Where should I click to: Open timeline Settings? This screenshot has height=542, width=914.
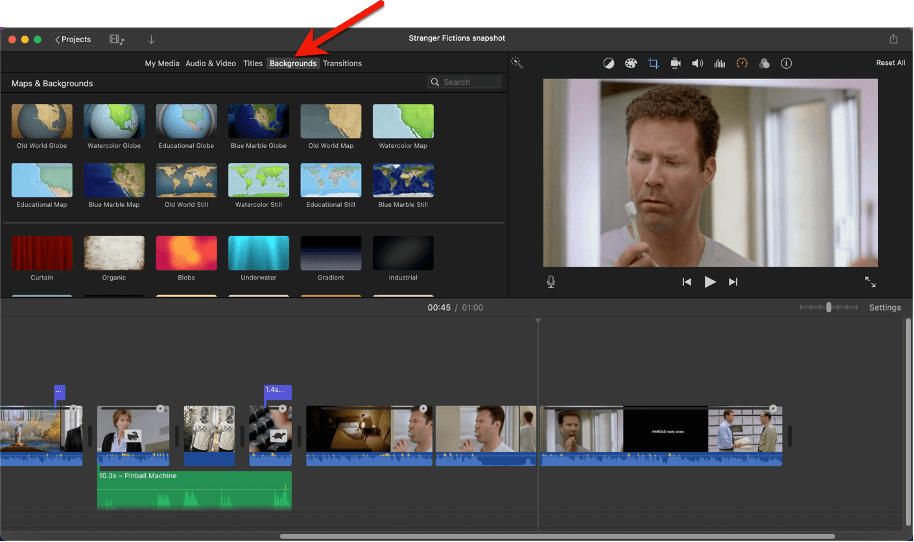coord(884,307)
